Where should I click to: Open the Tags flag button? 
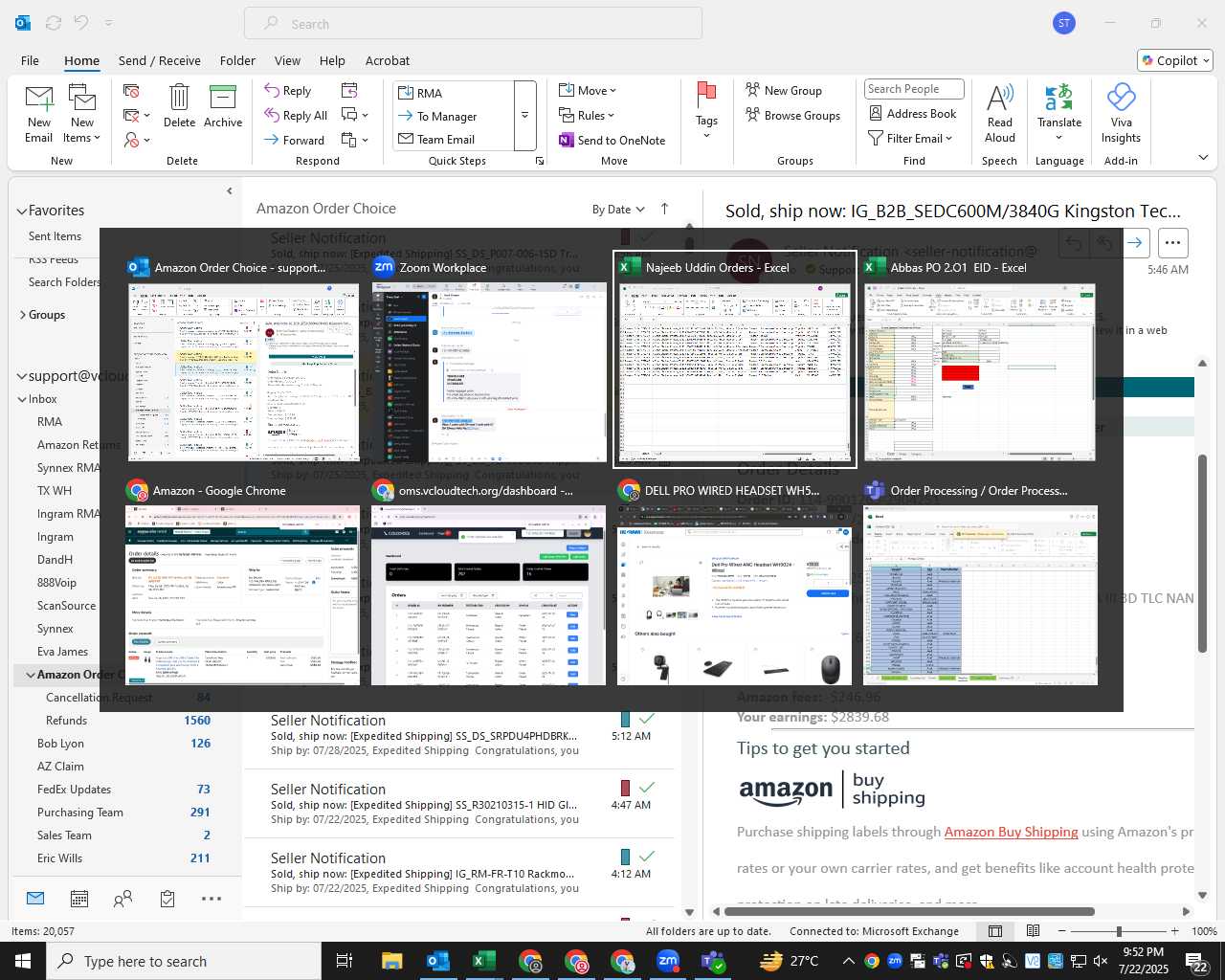tap(706, 110)
